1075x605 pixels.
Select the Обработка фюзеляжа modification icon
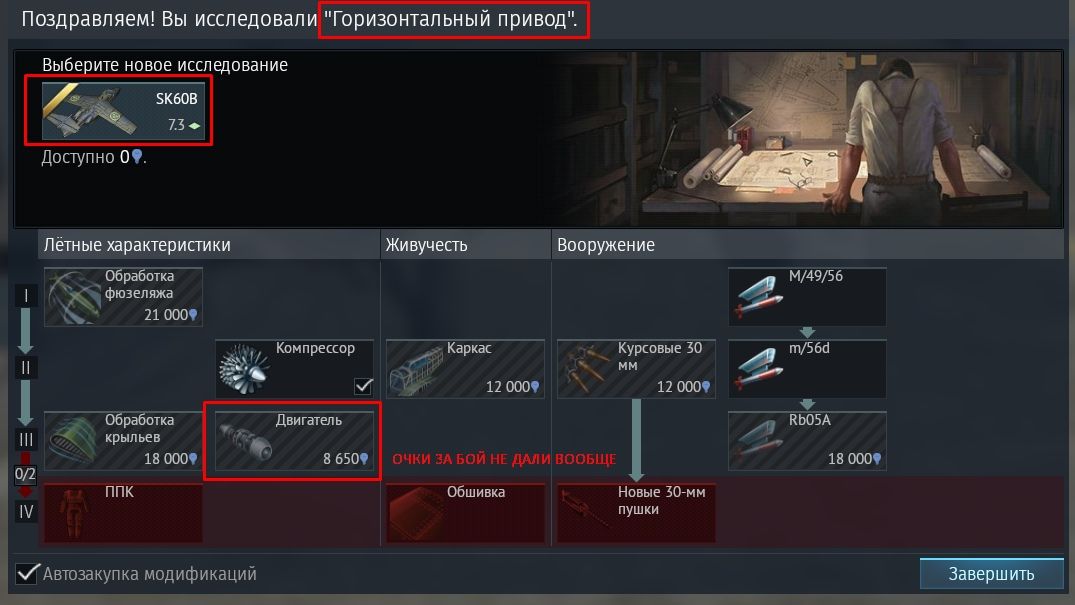click(x=74, y=297)
